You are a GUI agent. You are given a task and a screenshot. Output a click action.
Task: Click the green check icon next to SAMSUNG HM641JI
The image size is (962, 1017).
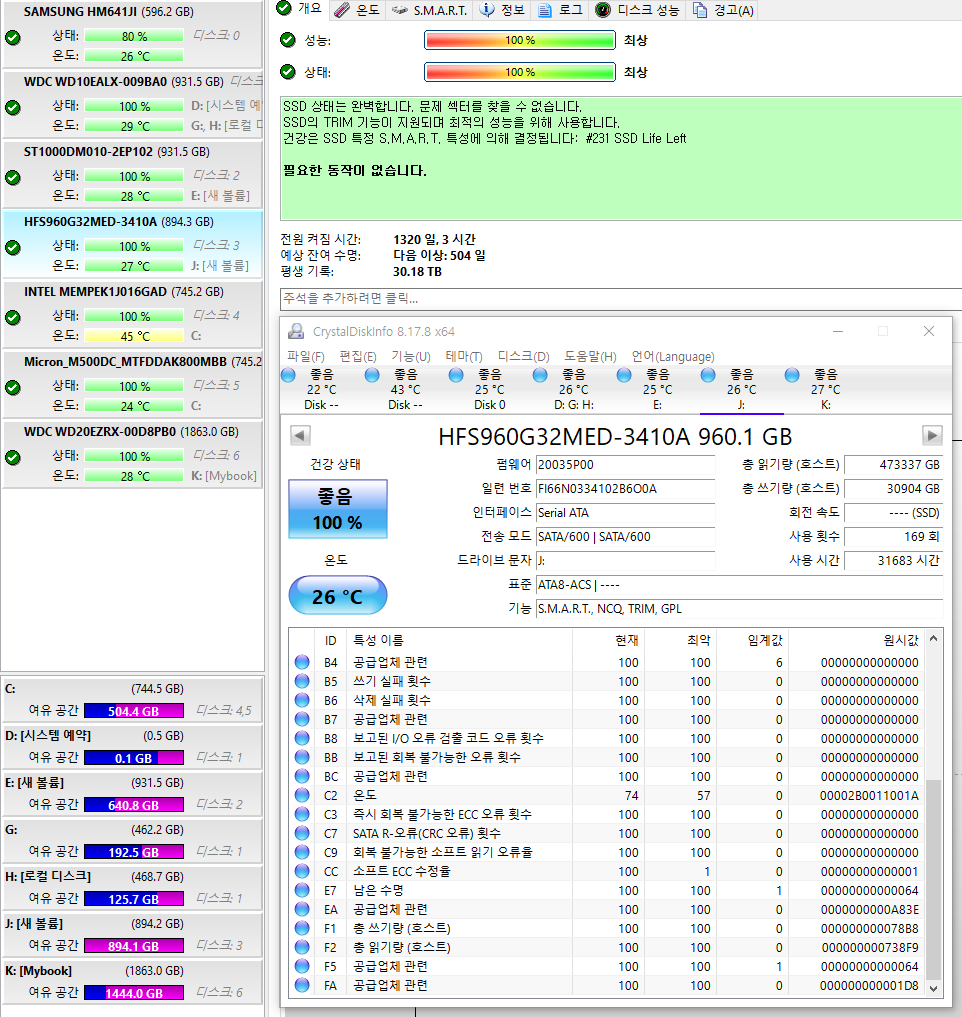pyautogui.click(x=12, y=38)
